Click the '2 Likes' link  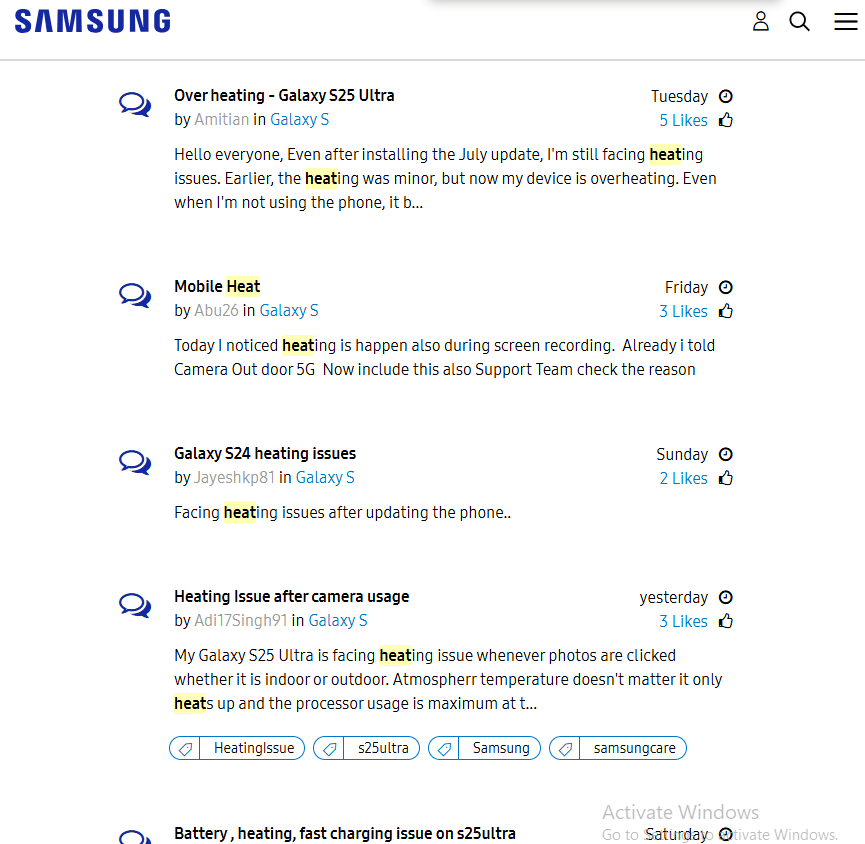coord(684,478)
